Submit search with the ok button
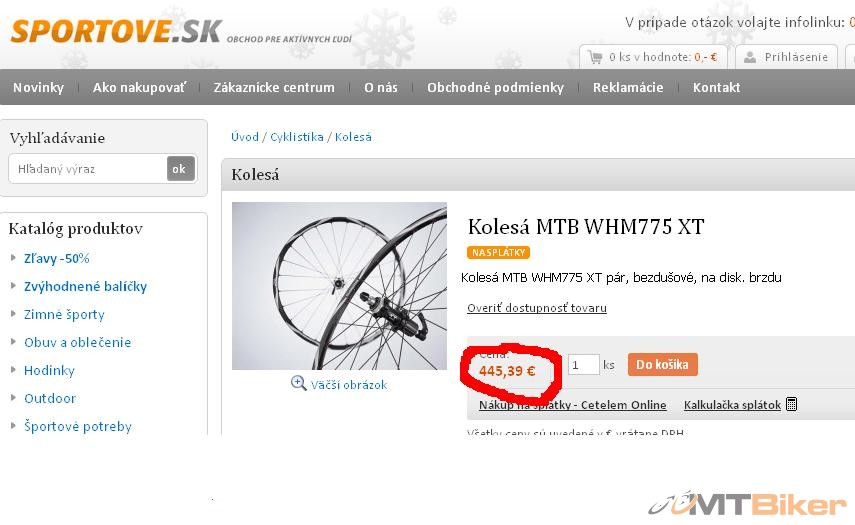855x525 pixels. [x=180, y=168]
